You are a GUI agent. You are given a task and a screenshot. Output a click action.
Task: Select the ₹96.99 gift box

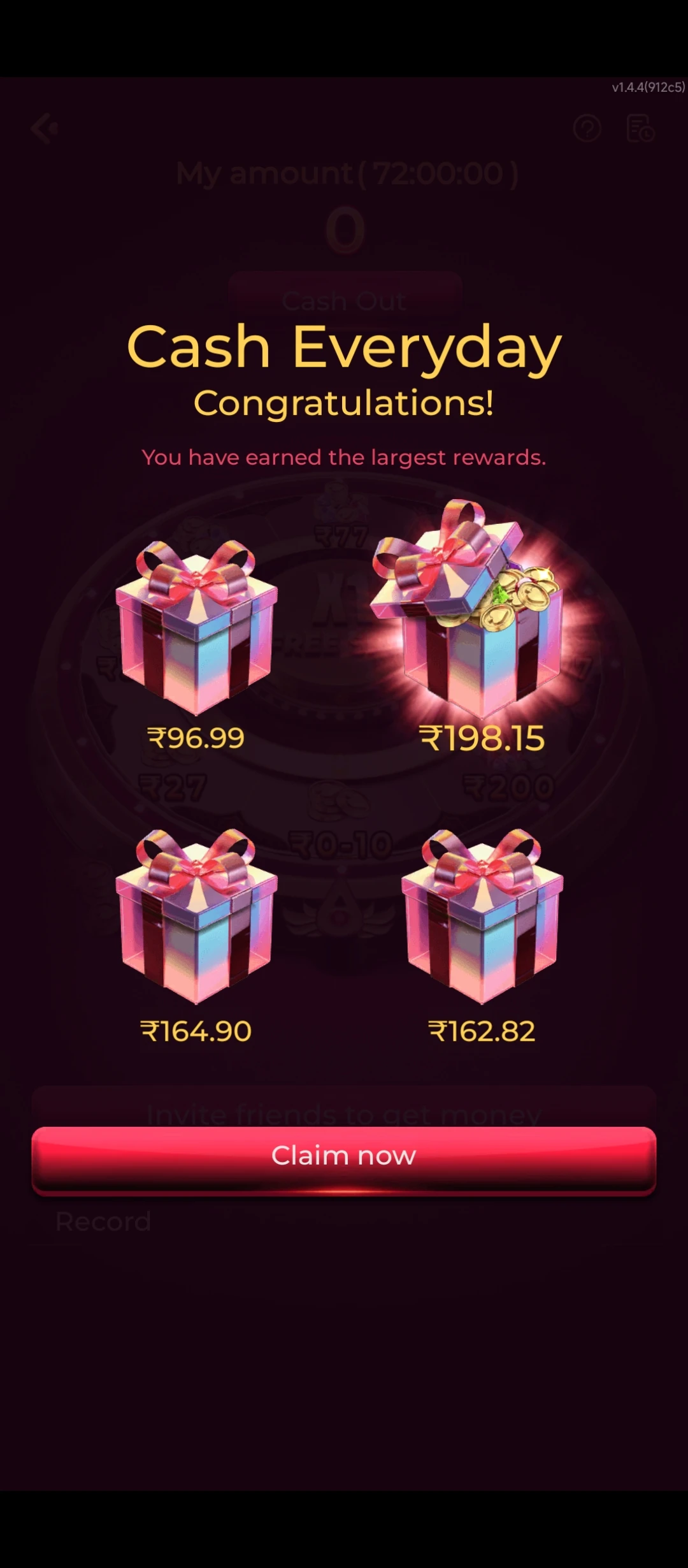[196, 628]
